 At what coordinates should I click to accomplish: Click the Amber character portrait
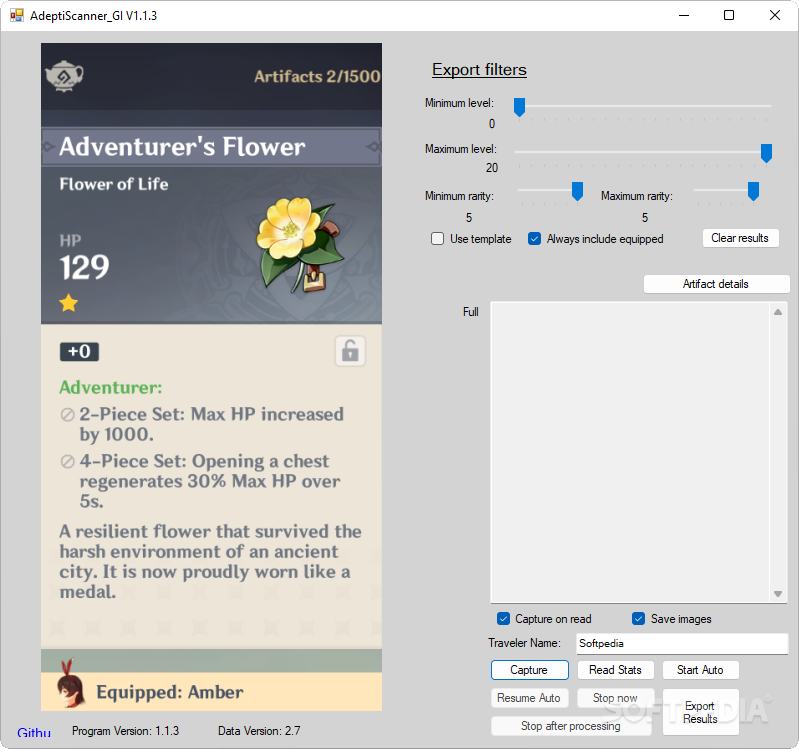pos(70,684)
